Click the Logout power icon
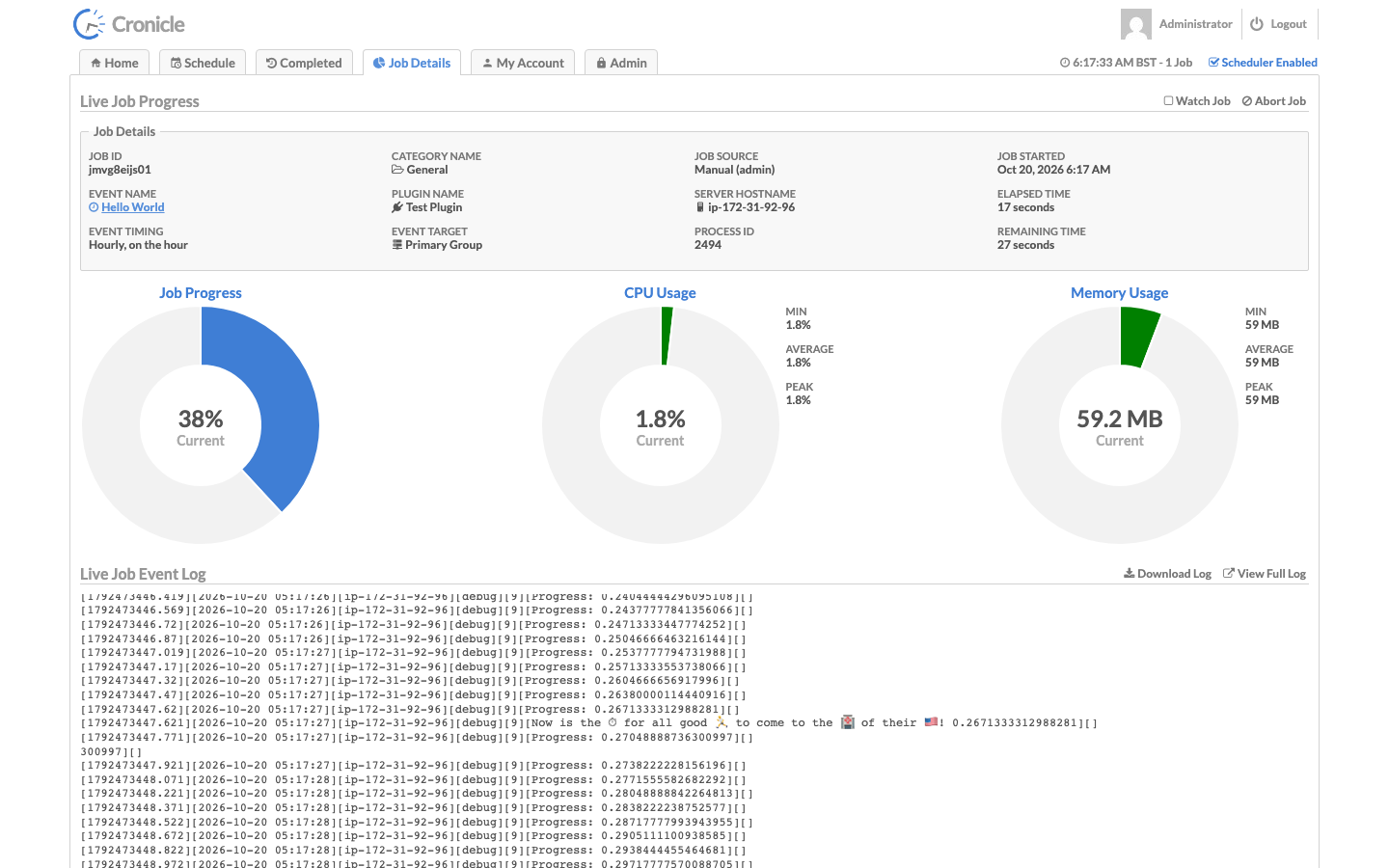Image resolution: width=1389 pixels, height=868 pixels. coord(1257,24)
